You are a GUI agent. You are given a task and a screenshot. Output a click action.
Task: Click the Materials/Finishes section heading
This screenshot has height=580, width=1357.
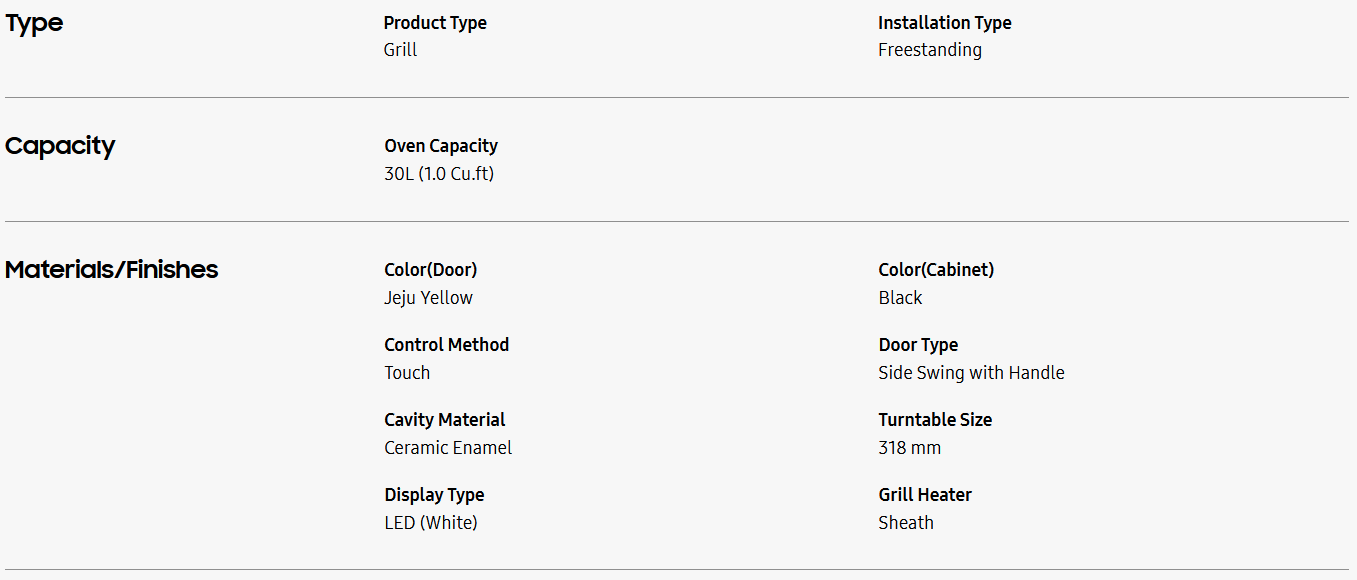tap(111, 270)
